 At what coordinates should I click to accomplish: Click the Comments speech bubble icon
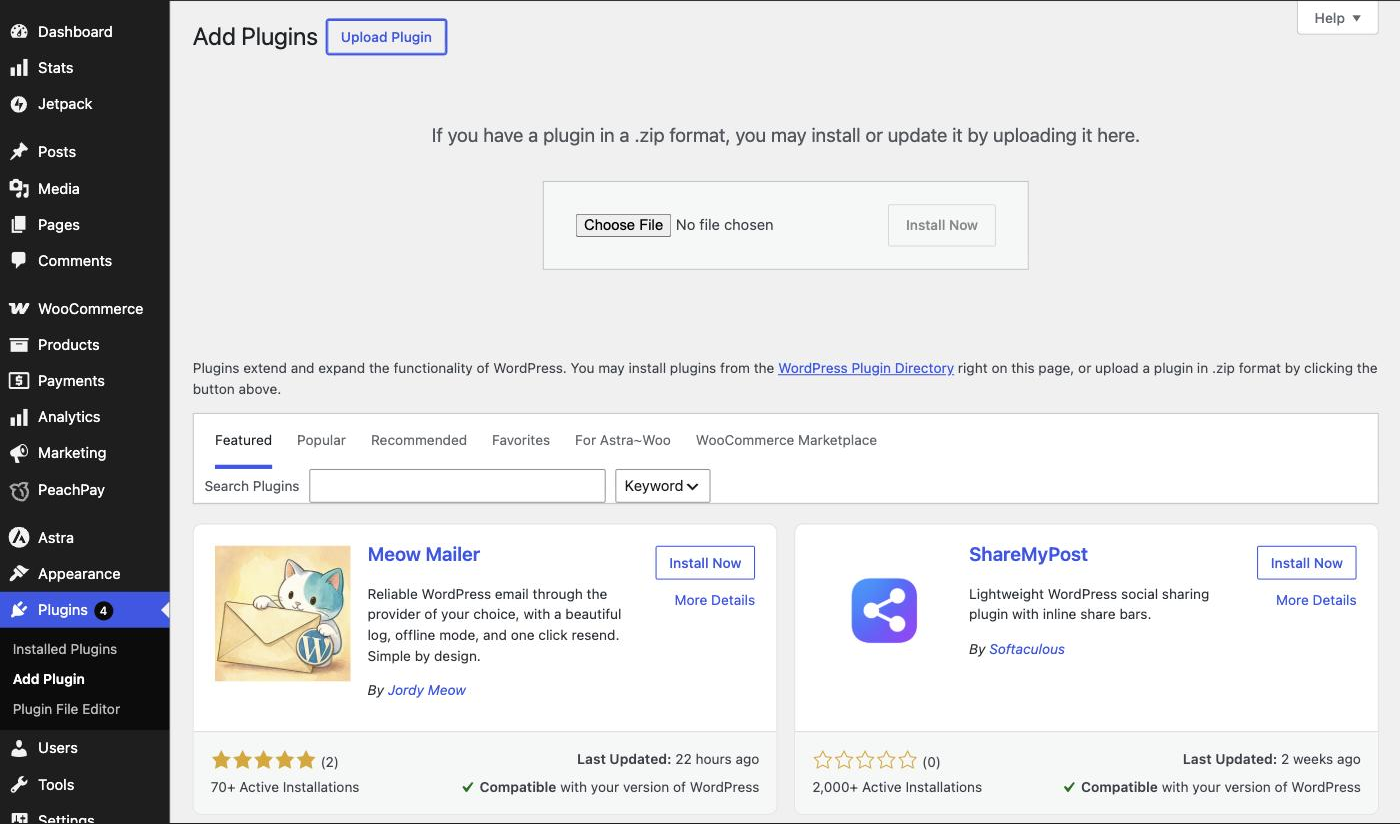click(19, 261)
